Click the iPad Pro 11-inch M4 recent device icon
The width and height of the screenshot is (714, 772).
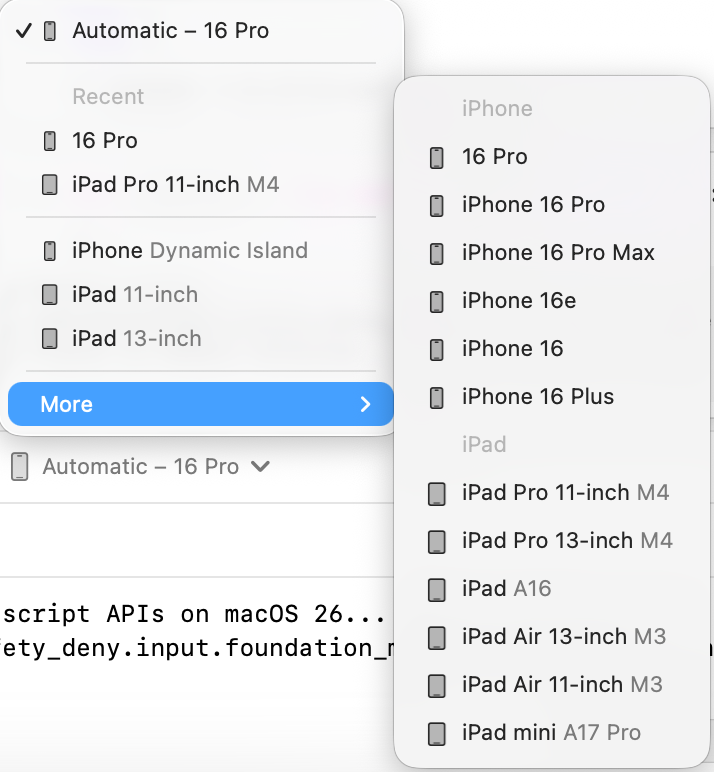[x=50, y=185]
